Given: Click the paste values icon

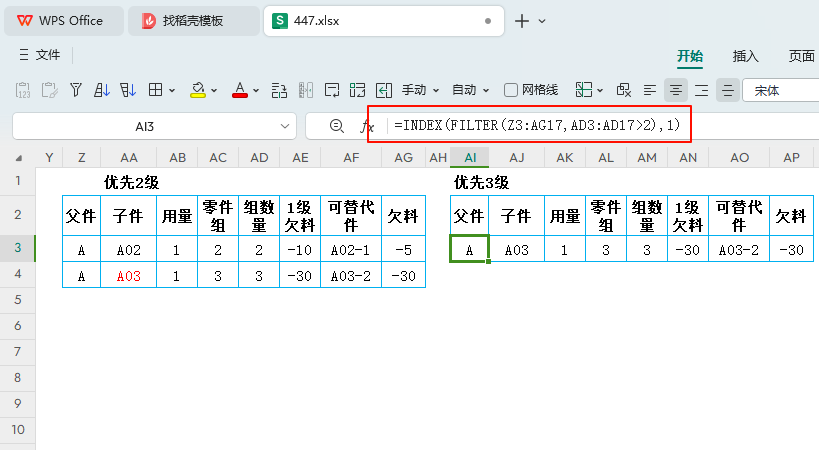Looking at the screenshot, I should coord(23,90).
